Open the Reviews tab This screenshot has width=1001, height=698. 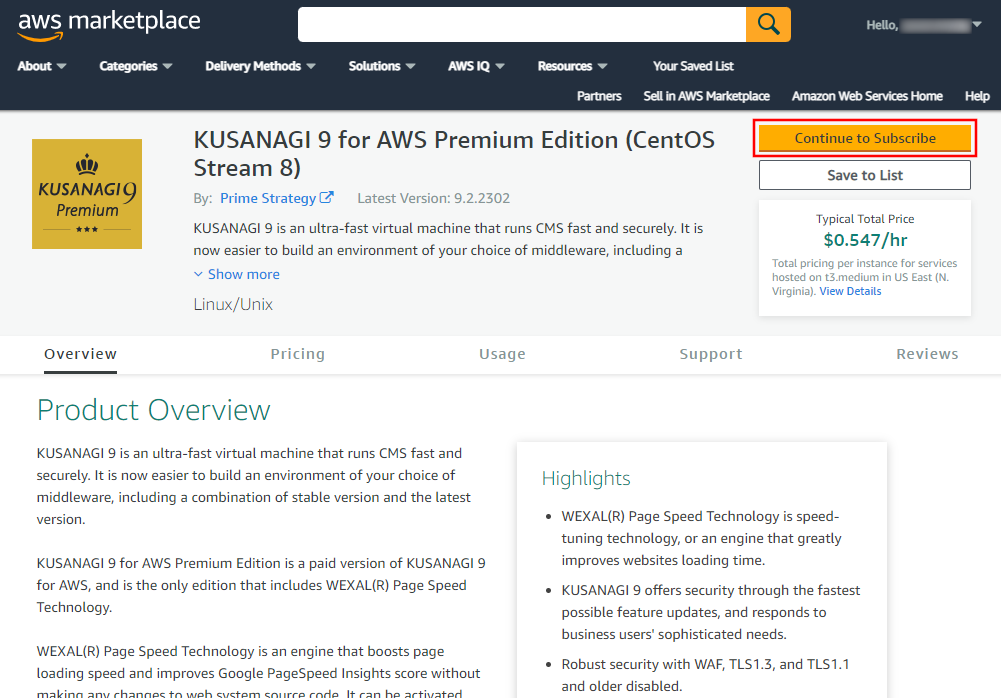tap(928, 354)
